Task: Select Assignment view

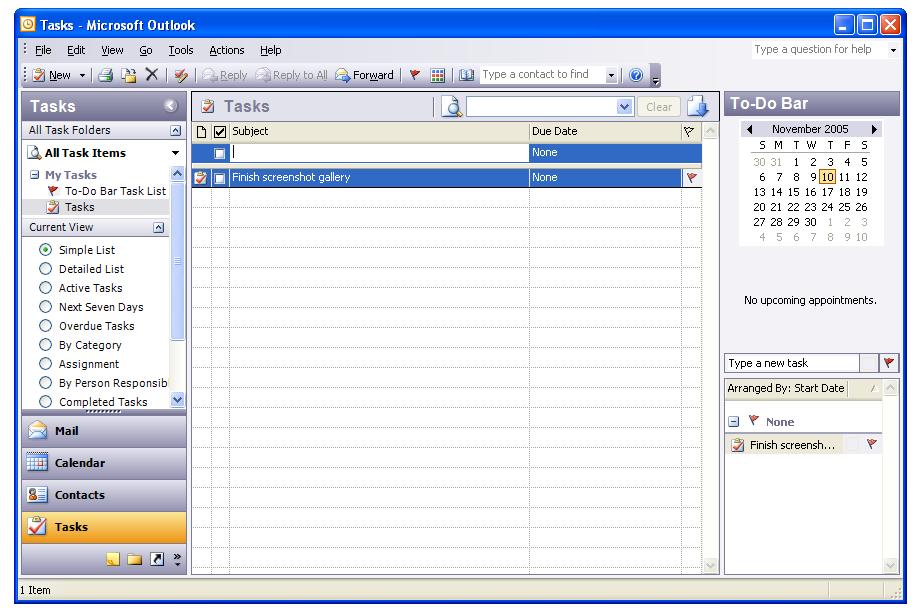Action: click(x=46, y=363)
